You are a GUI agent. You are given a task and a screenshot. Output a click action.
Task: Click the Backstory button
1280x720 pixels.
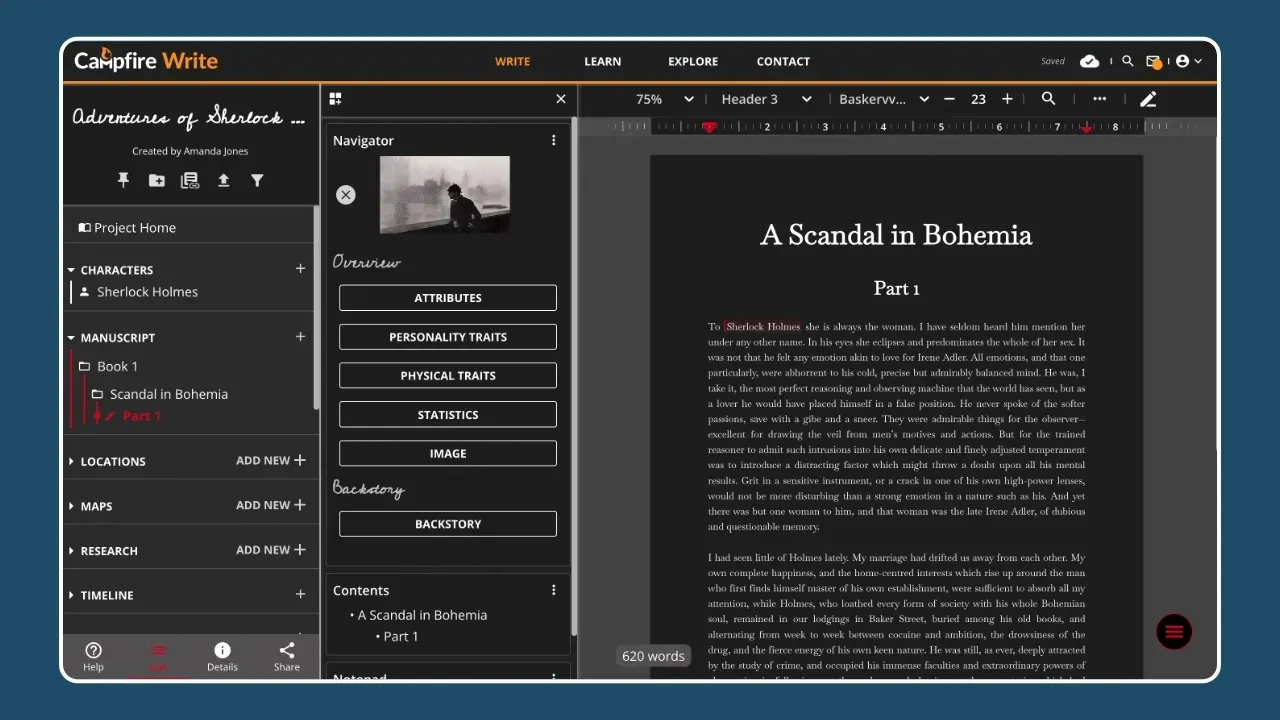coord(447,524)
